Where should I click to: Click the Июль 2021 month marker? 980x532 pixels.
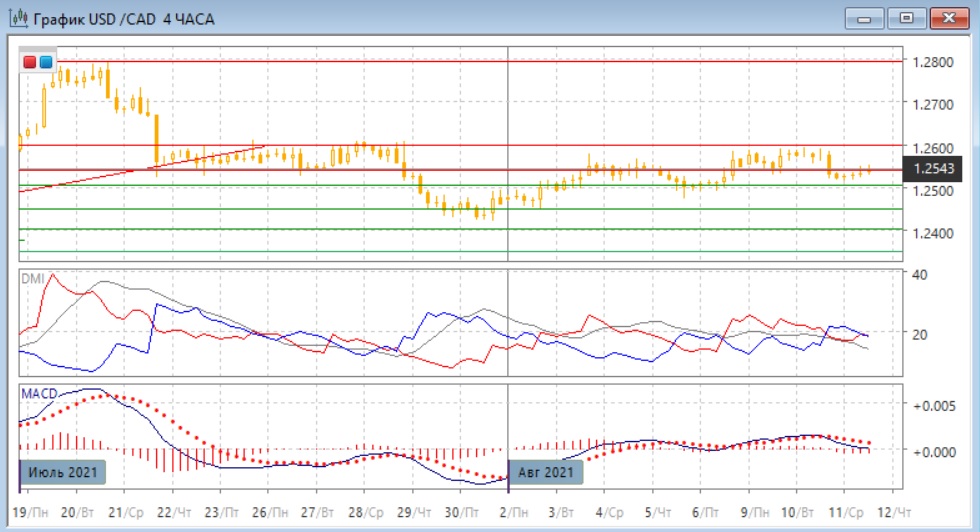pos(62,471)
